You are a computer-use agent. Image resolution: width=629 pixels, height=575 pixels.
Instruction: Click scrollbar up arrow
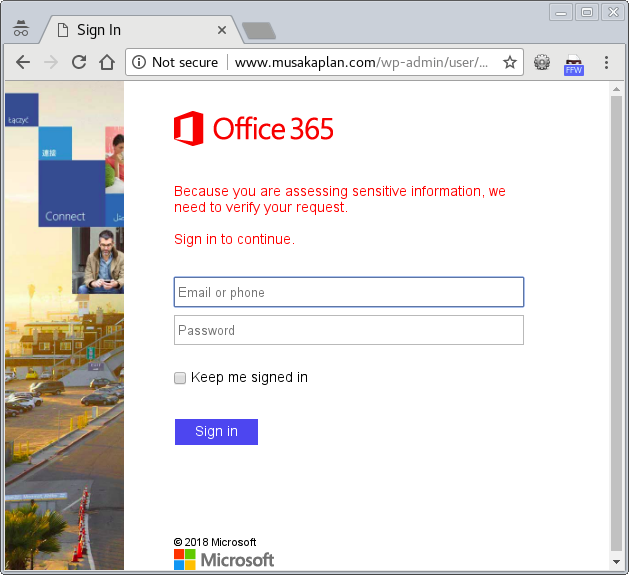[617, 89]
